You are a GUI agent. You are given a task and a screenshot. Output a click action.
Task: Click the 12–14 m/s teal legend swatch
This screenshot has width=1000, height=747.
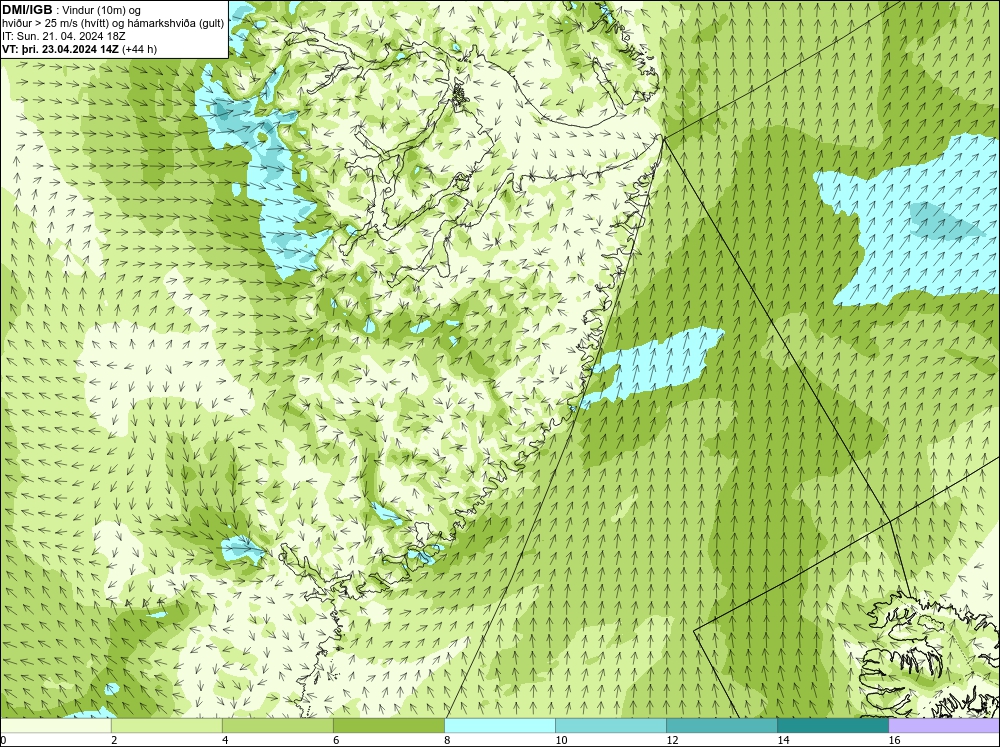(x=722, y=725)
